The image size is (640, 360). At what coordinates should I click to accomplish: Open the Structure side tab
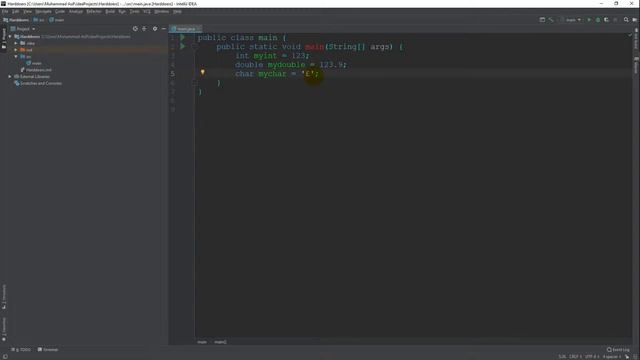tap(4, 297)
